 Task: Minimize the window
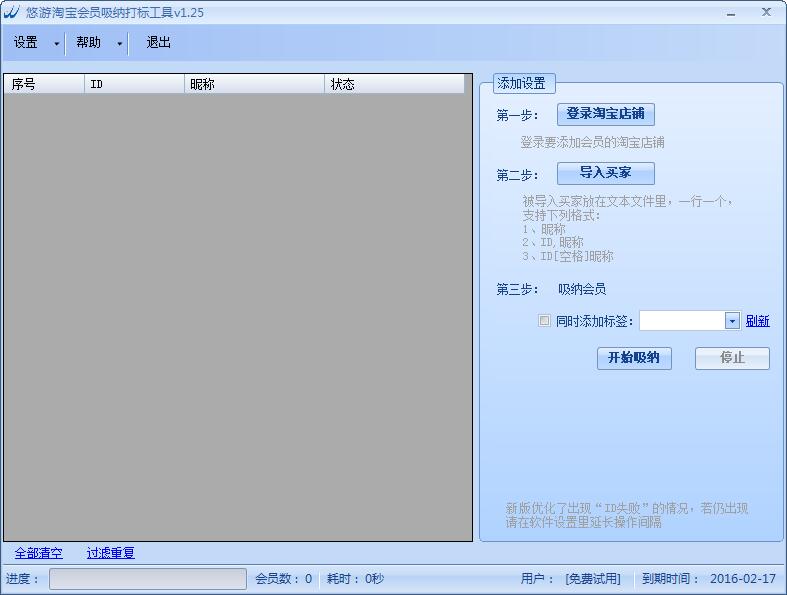pyautogui.click(x=731, y=13)
